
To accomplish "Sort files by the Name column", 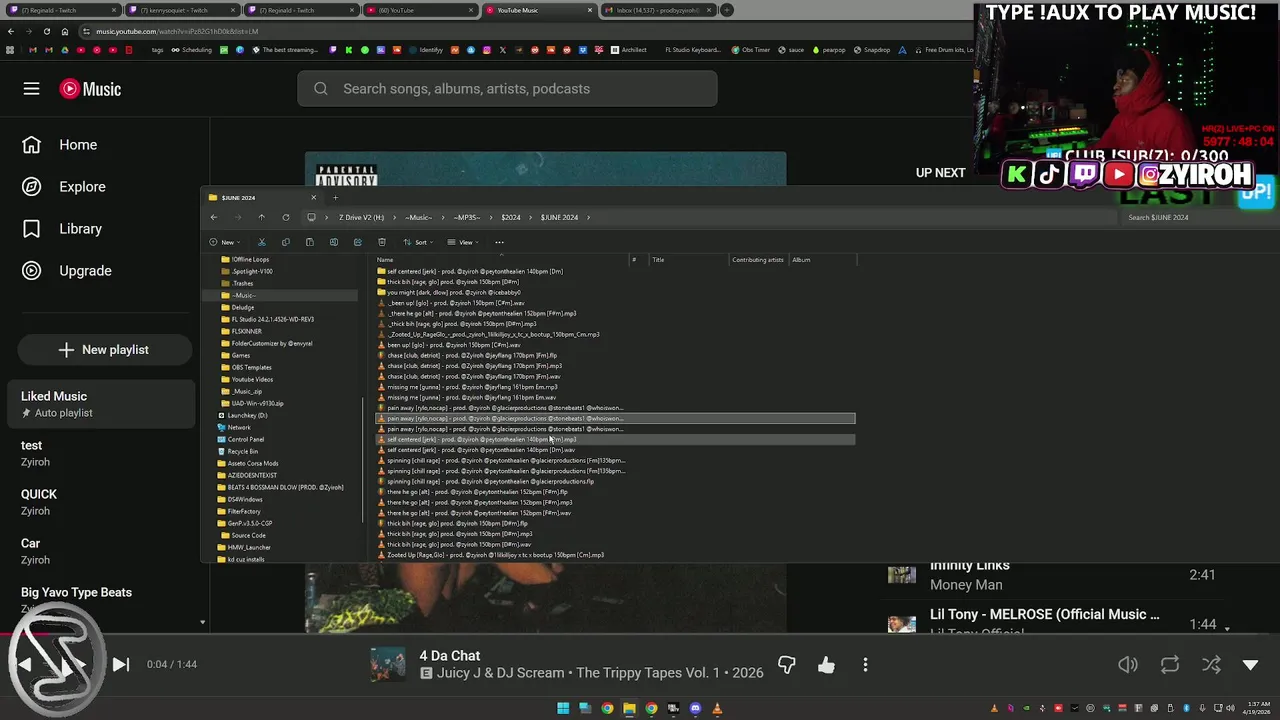I will tap(500, 260).
